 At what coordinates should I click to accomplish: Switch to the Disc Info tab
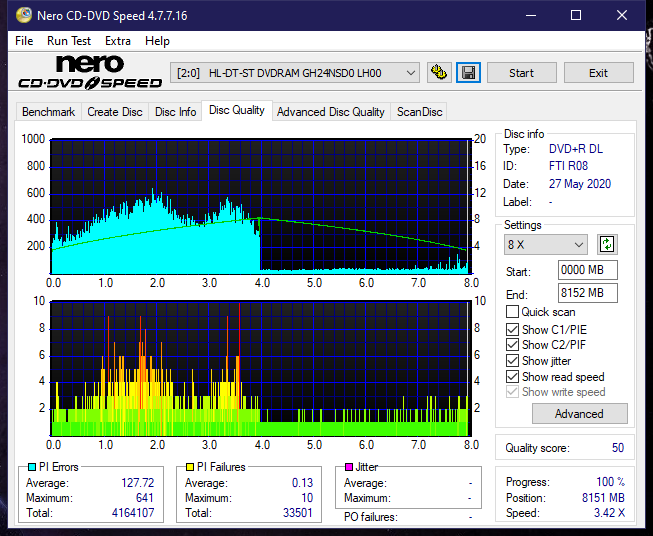click(x=175, y=112)
